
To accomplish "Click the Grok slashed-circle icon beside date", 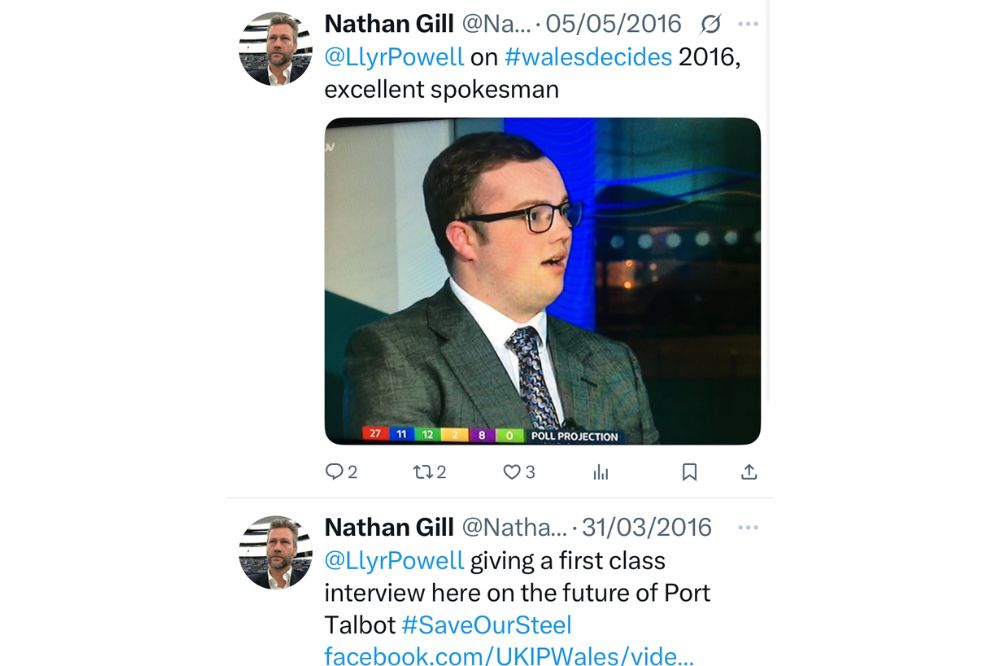I will tap(710, 24).
